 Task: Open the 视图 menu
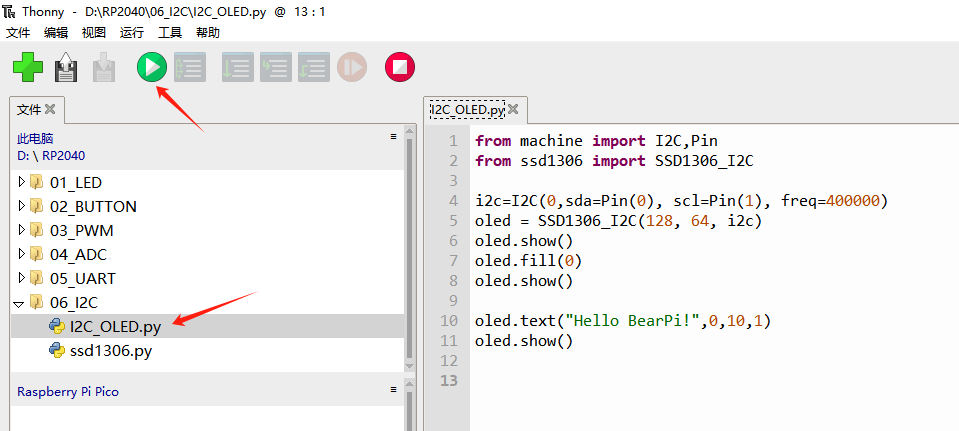pos(94,32)
